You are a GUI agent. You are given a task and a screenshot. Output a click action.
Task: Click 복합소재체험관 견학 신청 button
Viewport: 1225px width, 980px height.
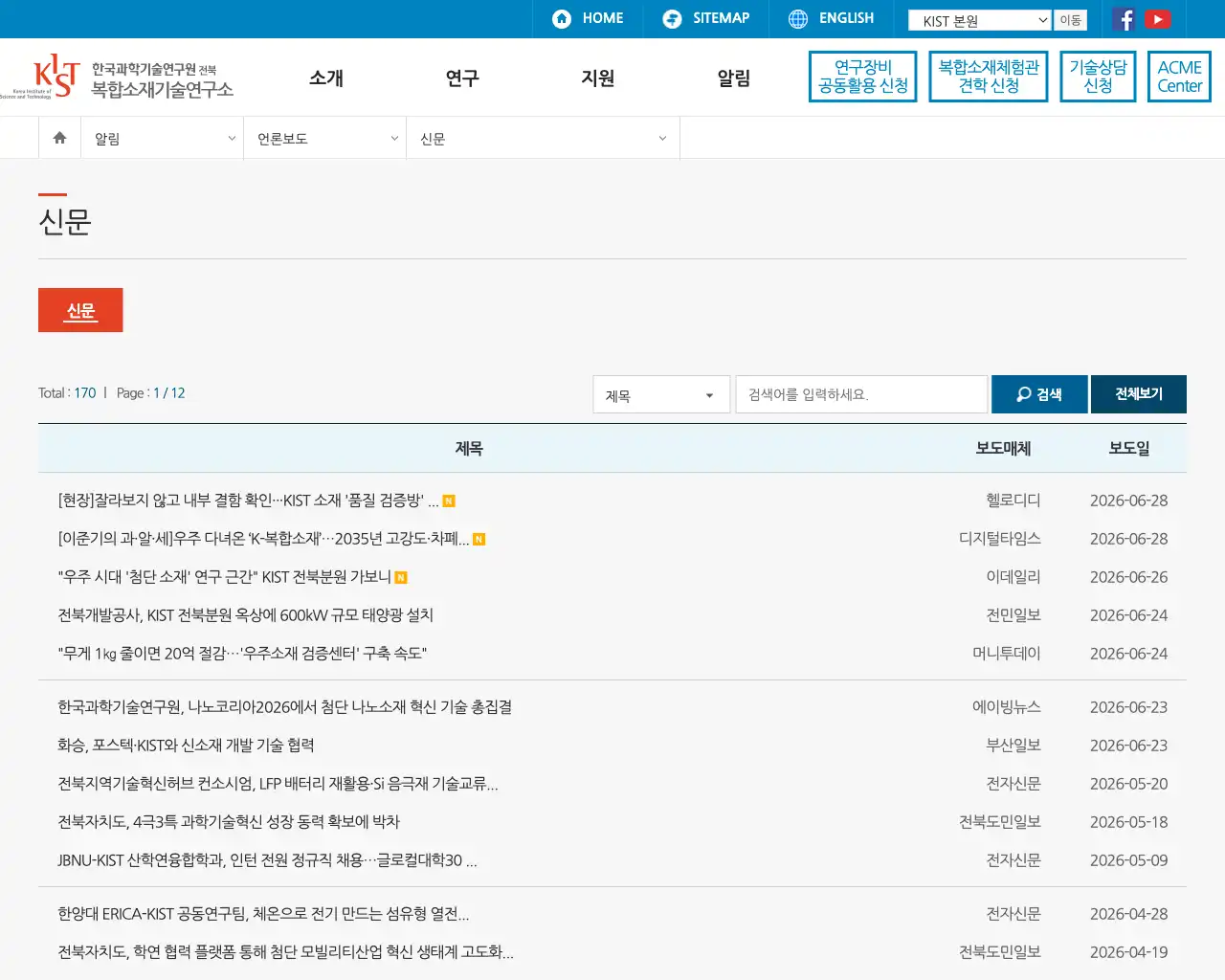(x=989, y=77)
